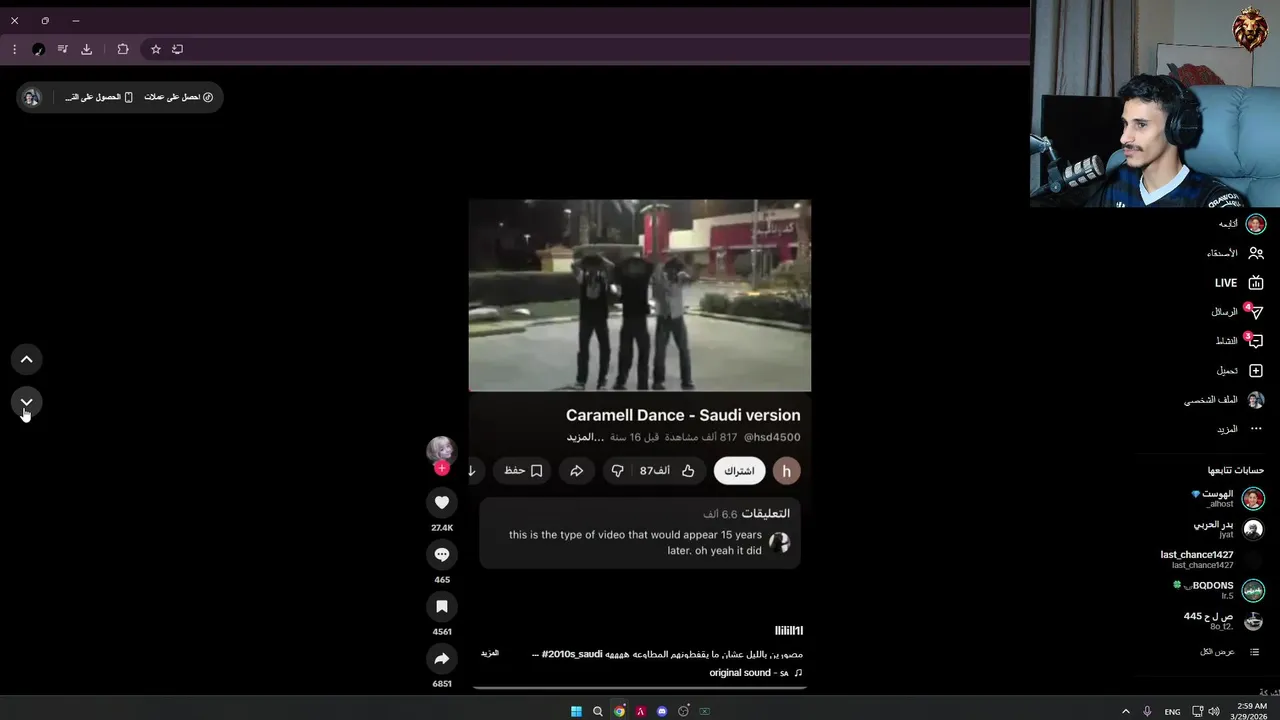Open the media controls playlist icon

[x=62, y=49]
